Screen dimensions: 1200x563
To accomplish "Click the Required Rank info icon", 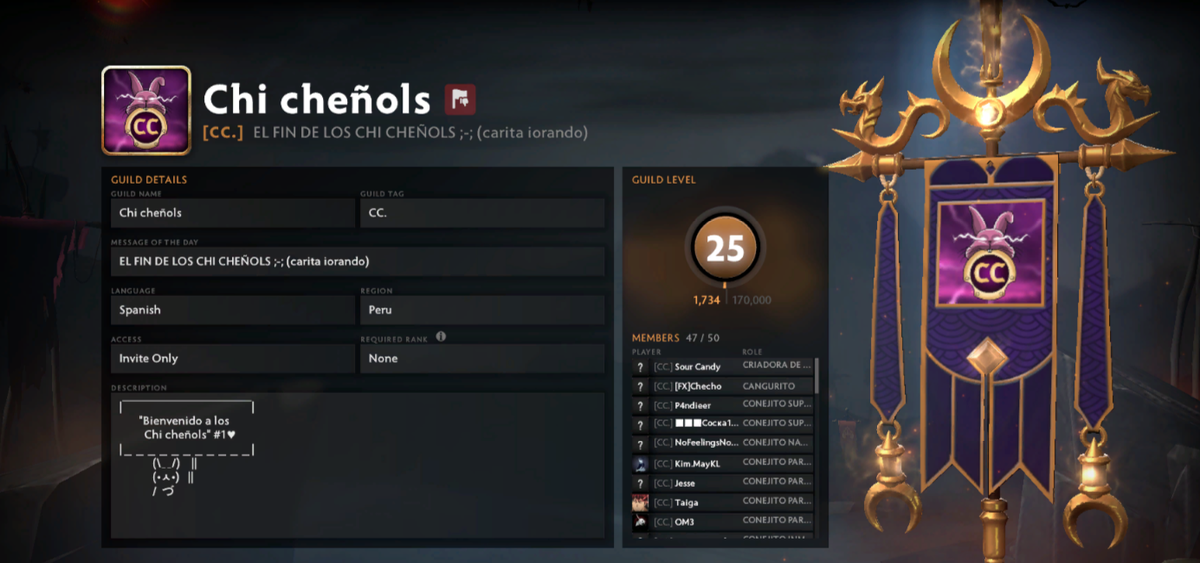I will click(x=441, y=337).
